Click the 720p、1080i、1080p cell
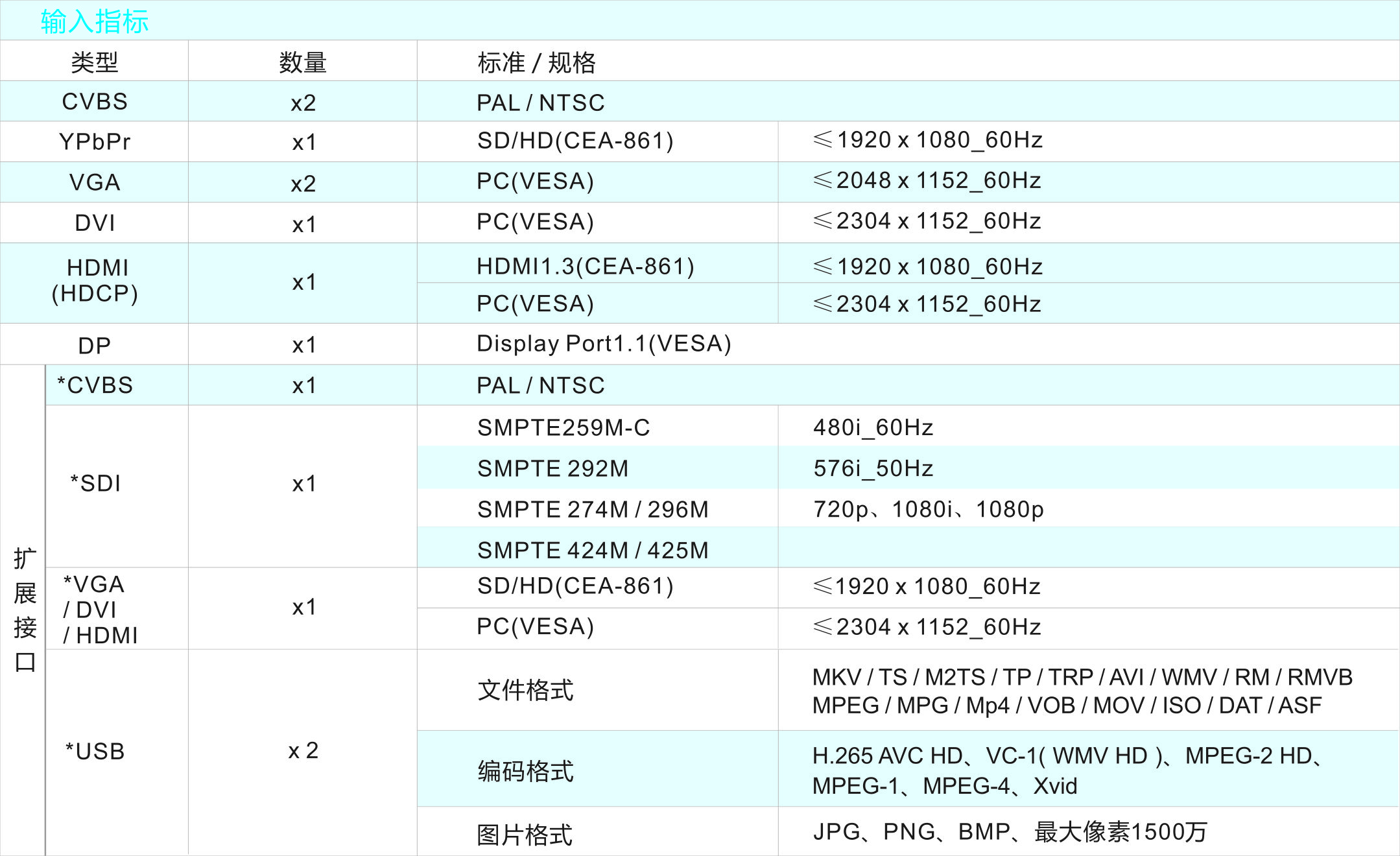This screenshot has width=1400, height=856. coord(928,510)
